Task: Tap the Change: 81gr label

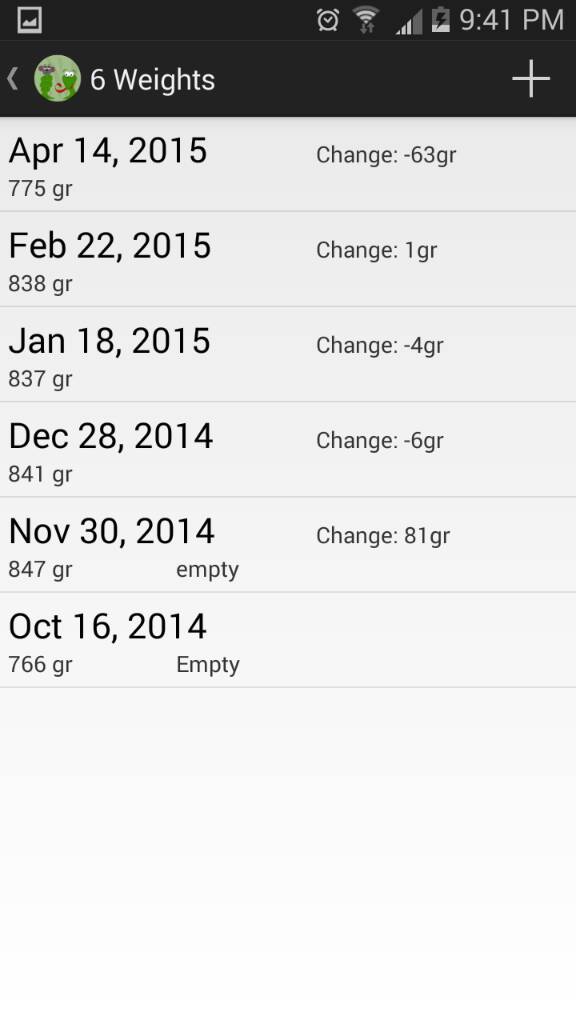Action: point(383,536)
